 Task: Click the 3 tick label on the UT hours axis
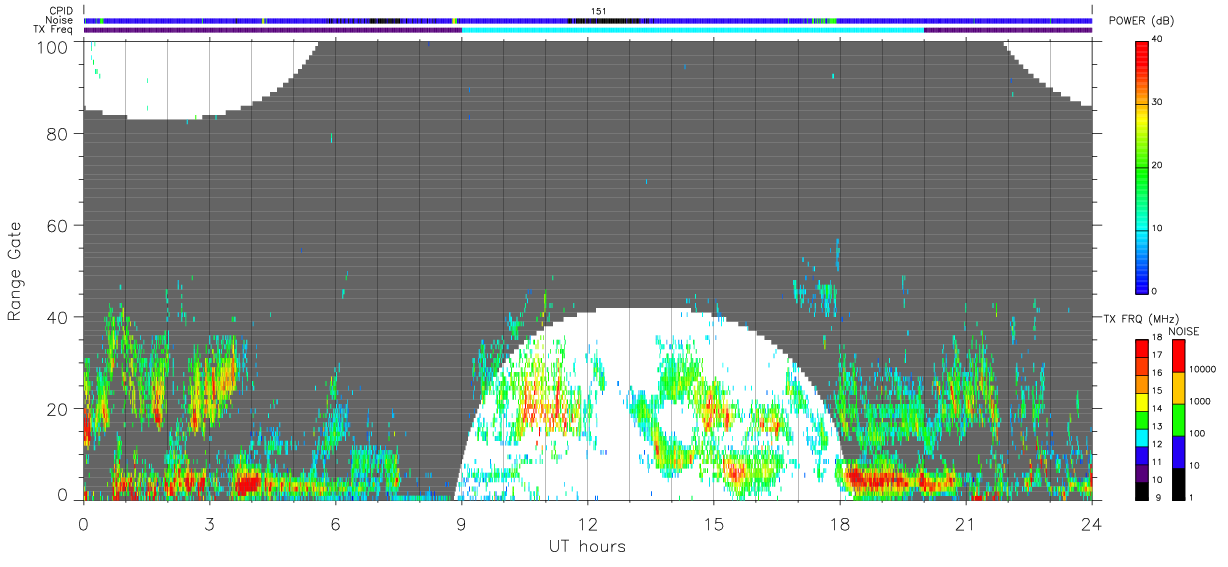tap(209, 524)
